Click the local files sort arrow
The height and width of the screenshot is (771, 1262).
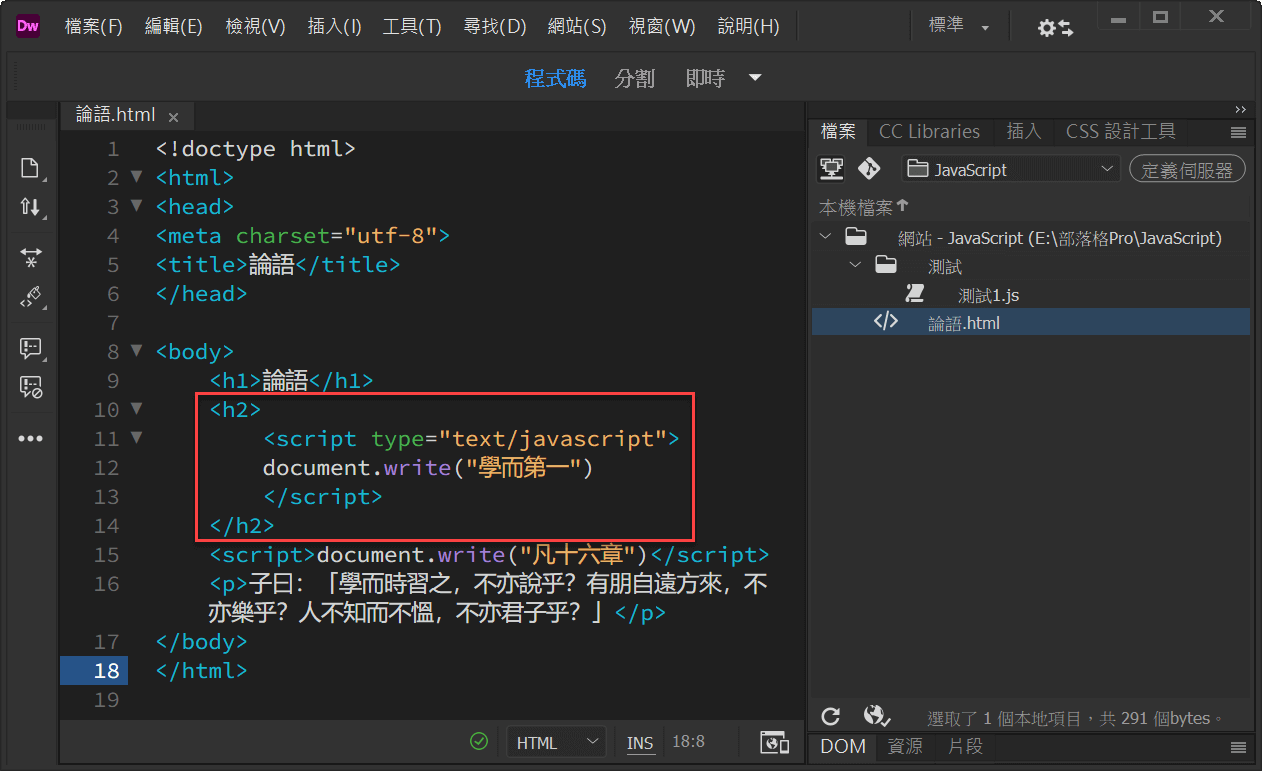[903, 206]
